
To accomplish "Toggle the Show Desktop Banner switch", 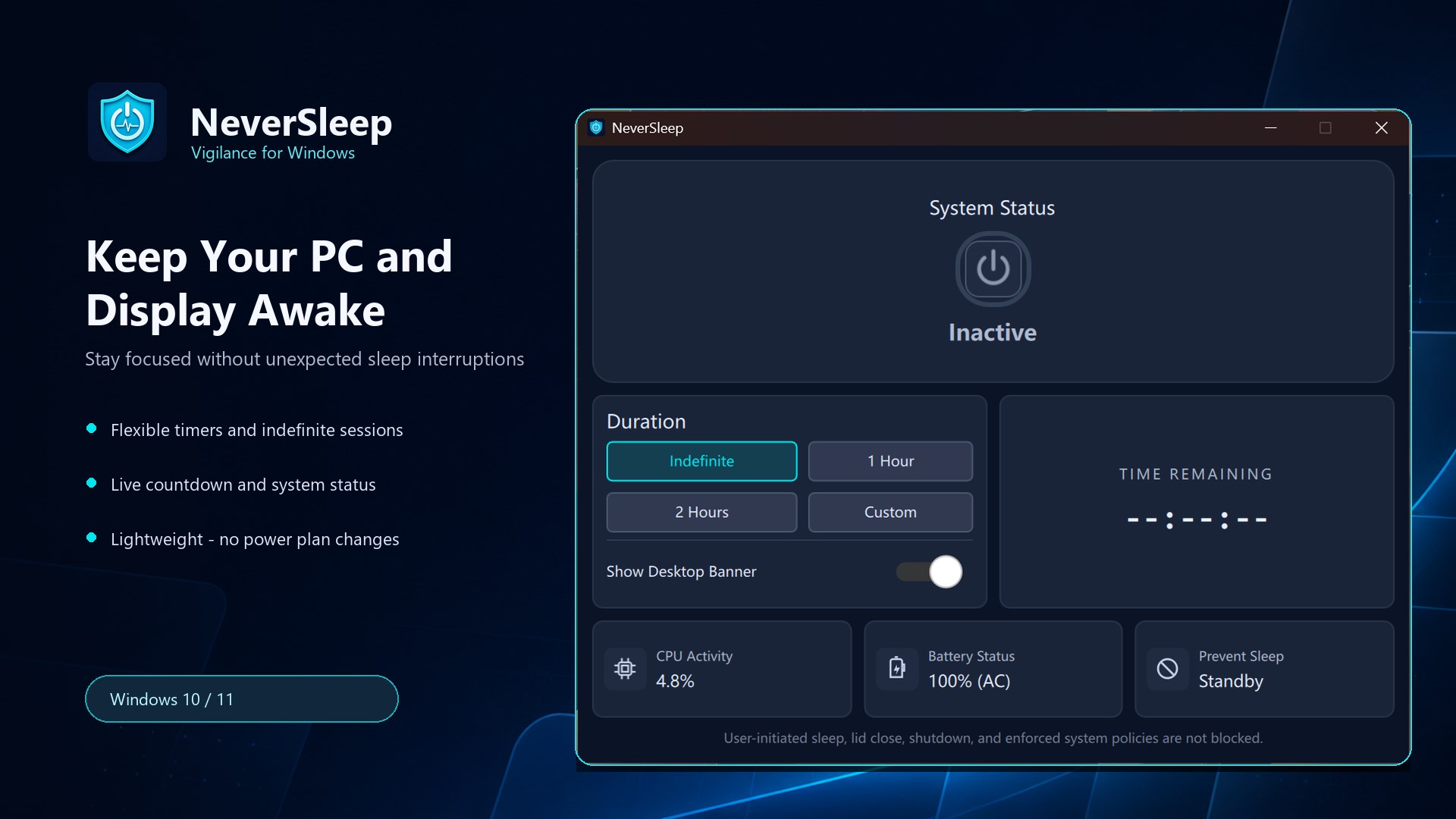I will [929, 572].
